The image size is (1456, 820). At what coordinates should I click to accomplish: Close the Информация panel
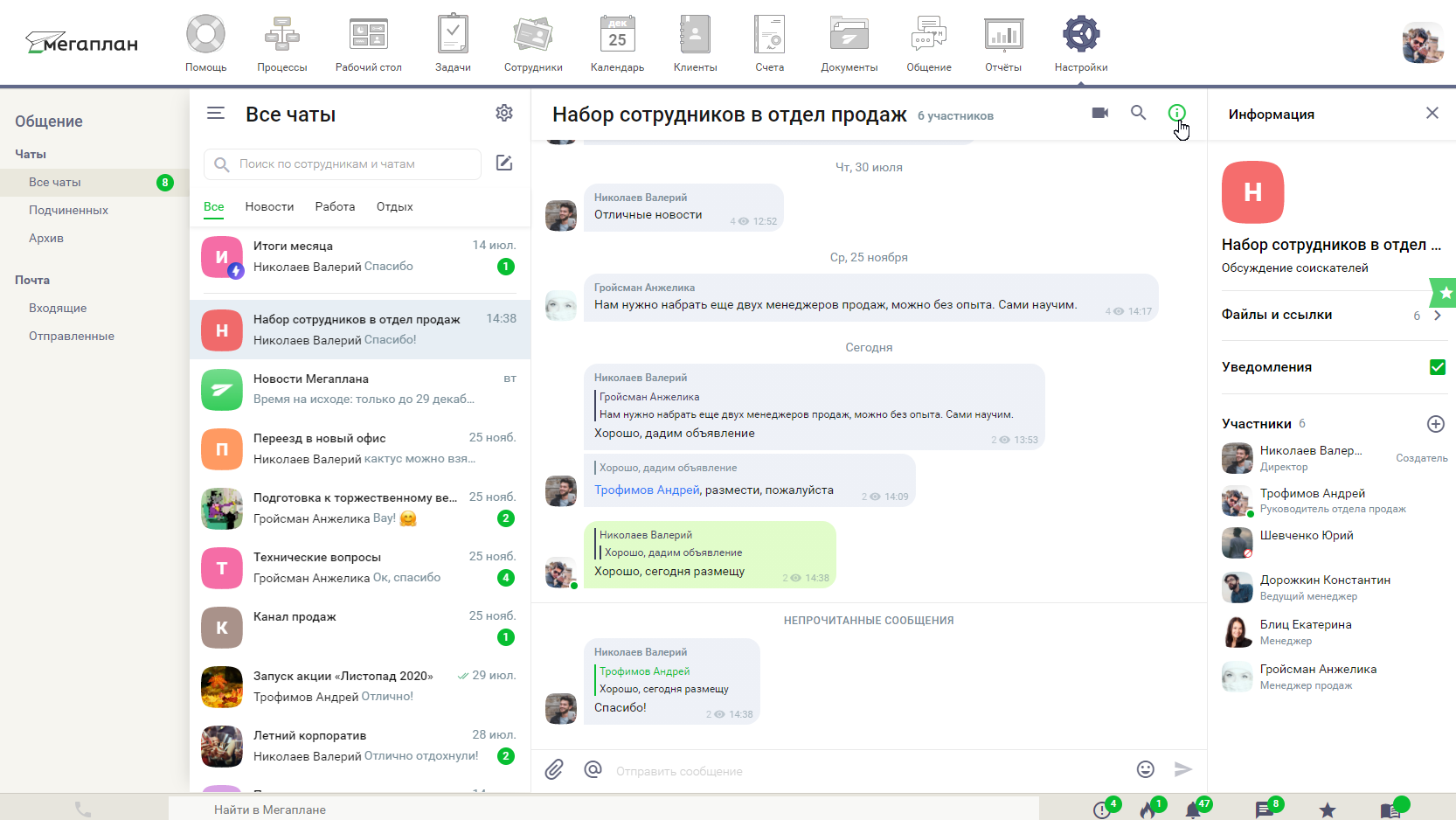1432,113
